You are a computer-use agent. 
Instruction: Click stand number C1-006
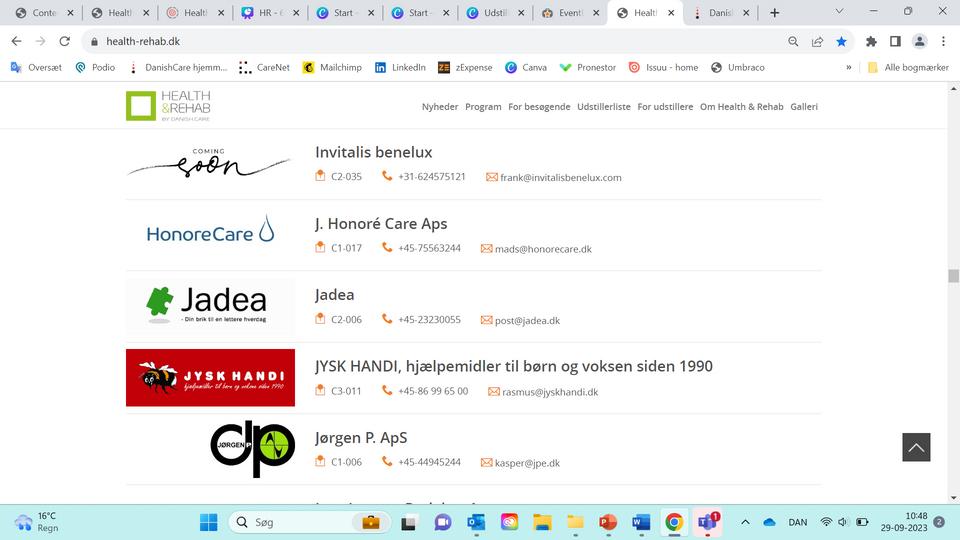click(347, 462)
